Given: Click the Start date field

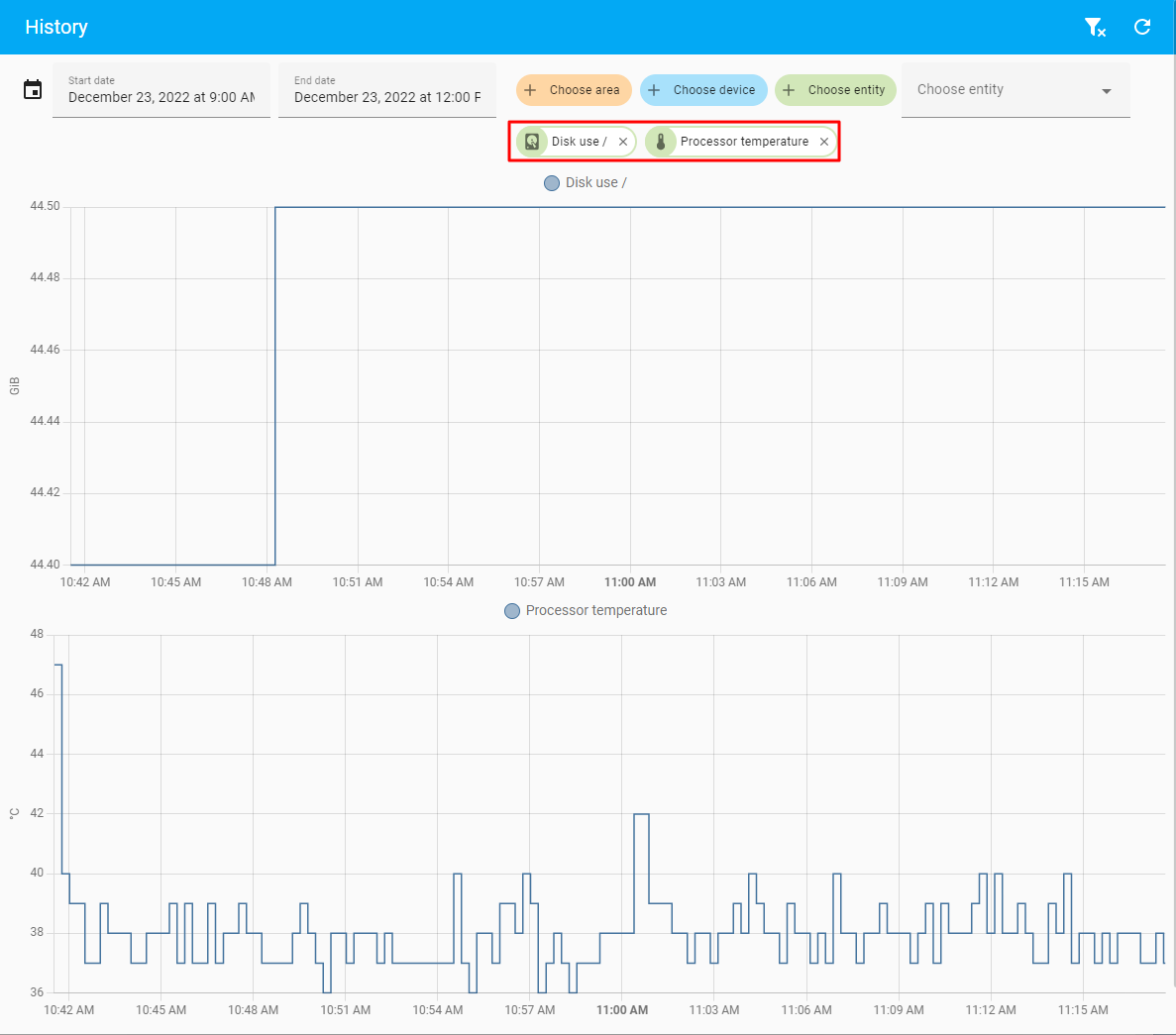Looking at the screenshot, I should 161,90.
